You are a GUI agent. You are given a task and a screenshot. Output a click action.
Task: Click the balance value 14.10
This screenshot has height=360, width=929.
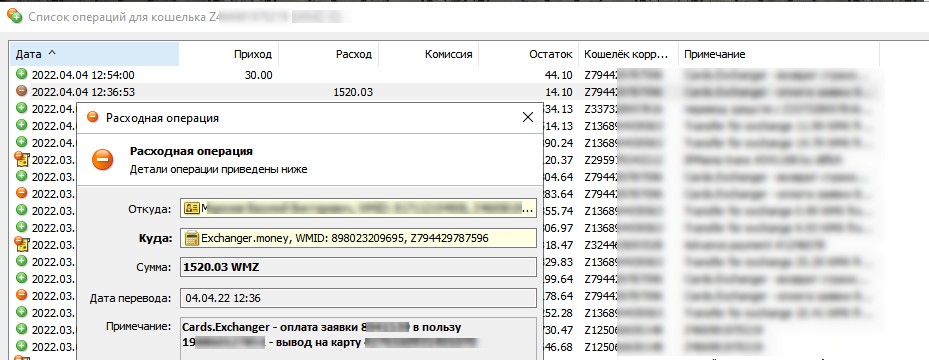559,92
